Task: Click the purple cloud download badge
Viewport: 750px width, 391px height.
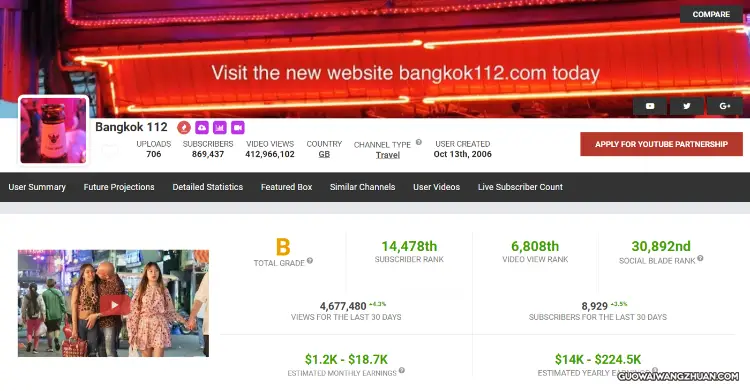Action: [x=202, y=127]
